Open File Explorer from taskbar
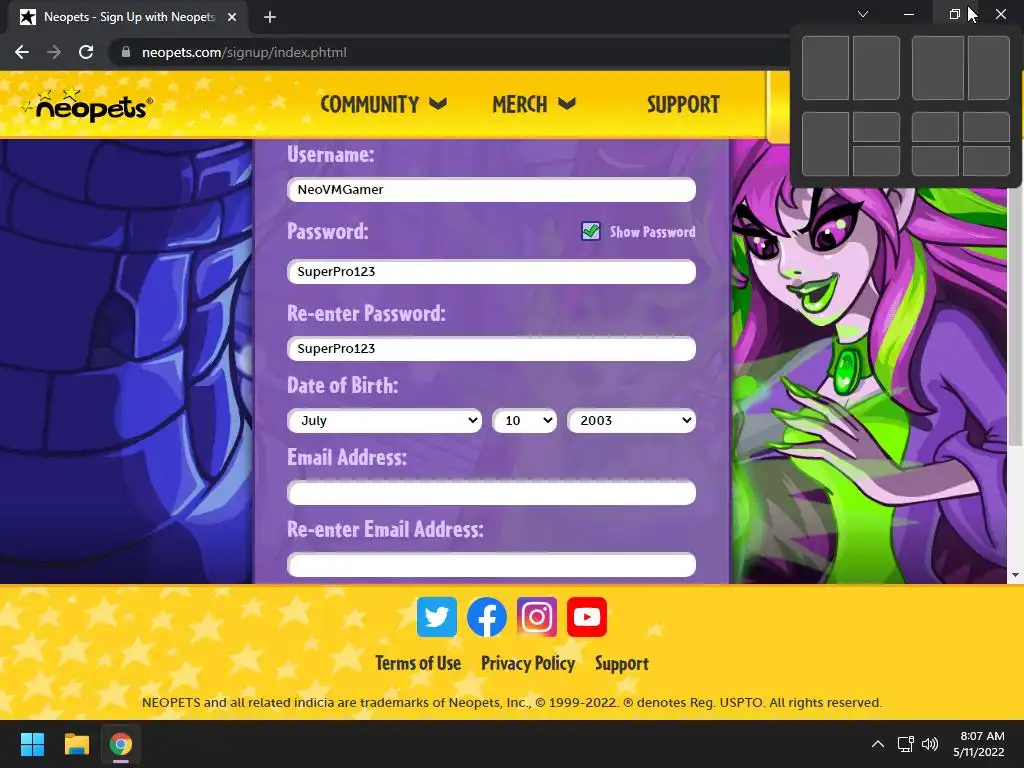 pyautogui.click(x=76, y=744)
